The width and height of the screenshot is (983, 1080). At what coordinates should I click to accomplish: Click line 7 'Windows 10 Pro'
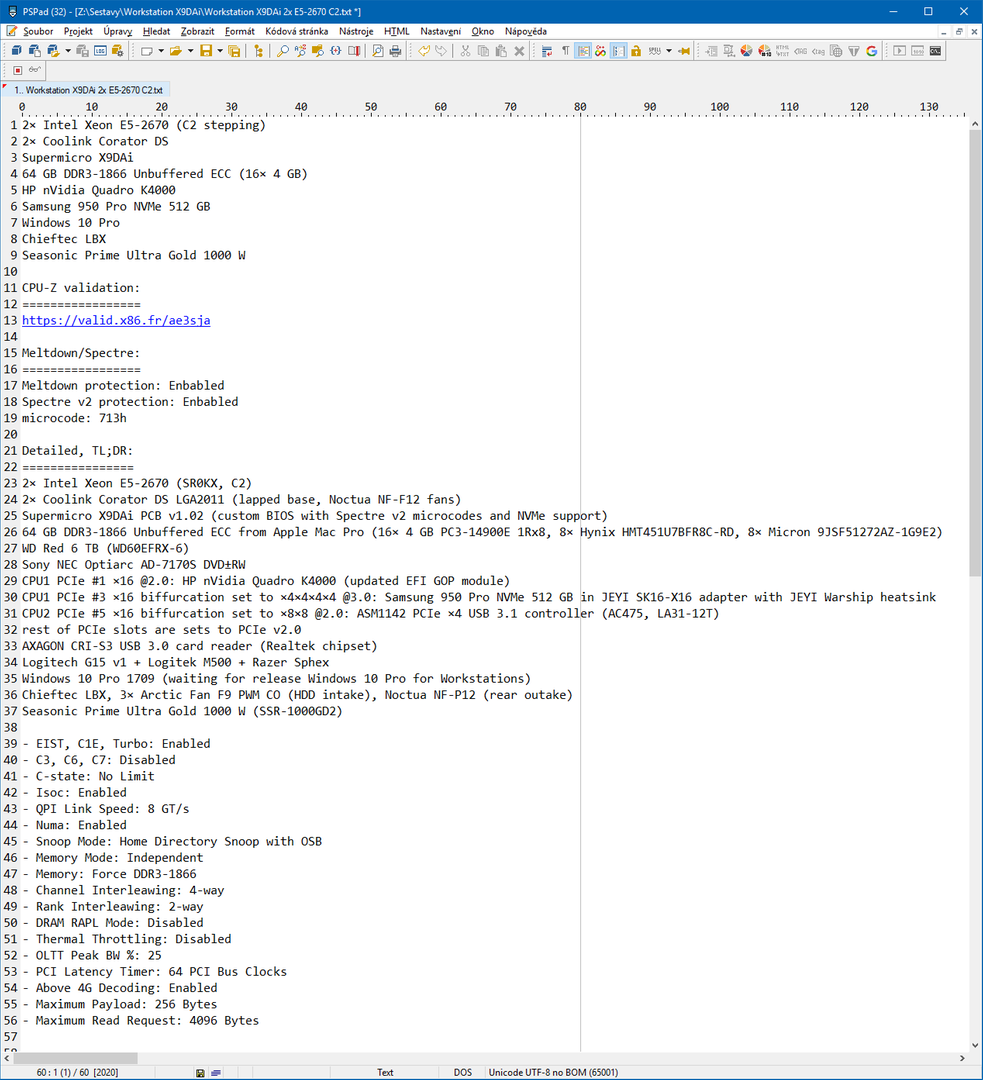(x=71, y=222)
